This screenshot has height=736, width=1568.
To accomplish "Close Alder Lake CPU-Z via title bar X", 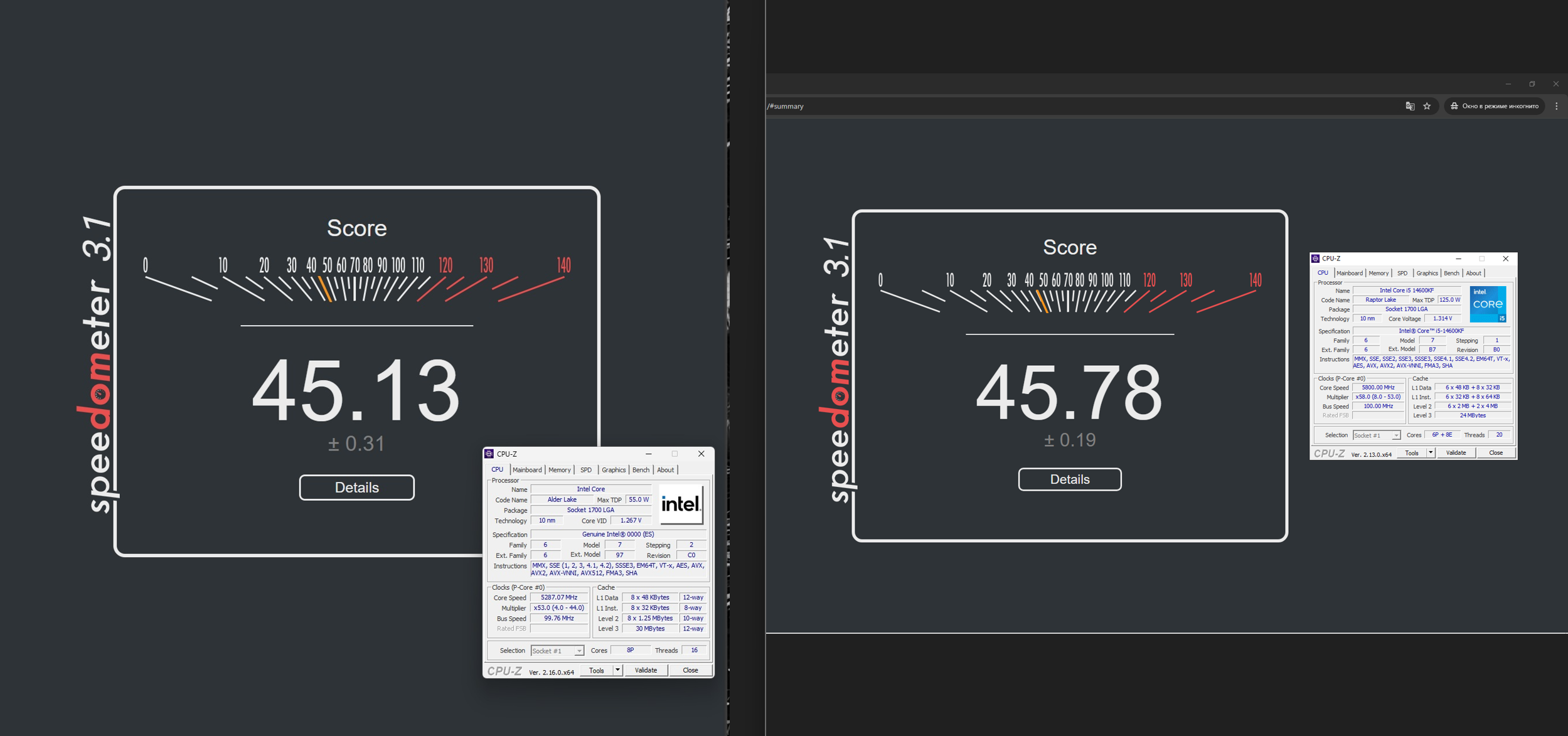I will click(701, 454).
